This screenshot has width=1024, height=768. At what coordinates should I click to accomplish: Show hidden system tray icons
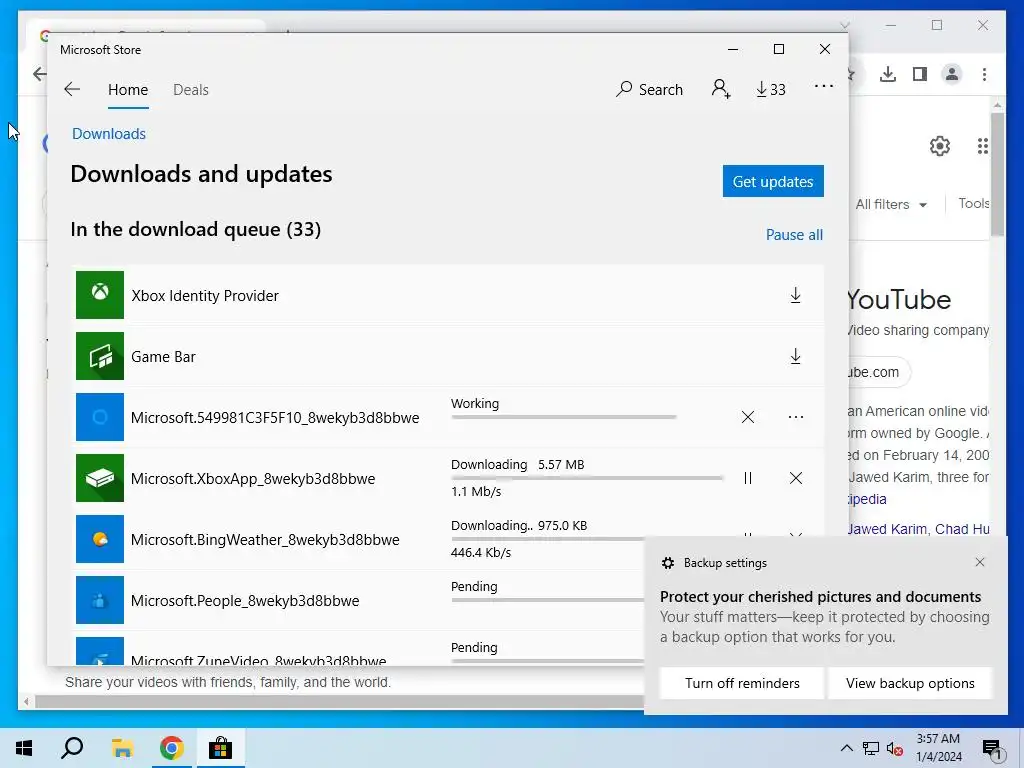846,748
